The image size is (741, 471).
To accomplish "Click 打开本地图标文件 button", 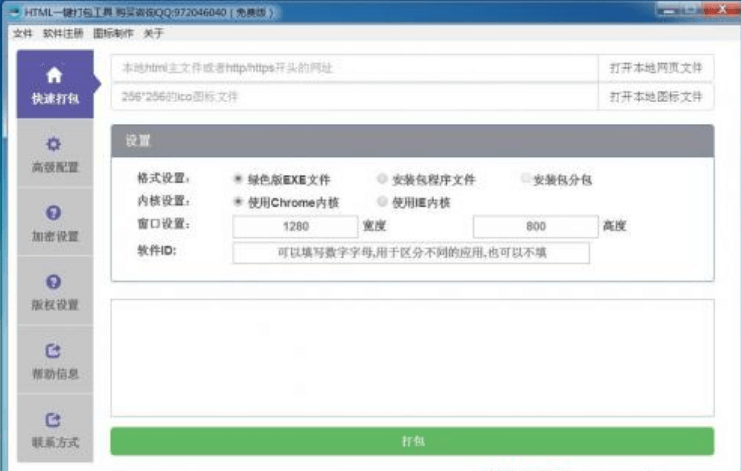I will point(656,97).
